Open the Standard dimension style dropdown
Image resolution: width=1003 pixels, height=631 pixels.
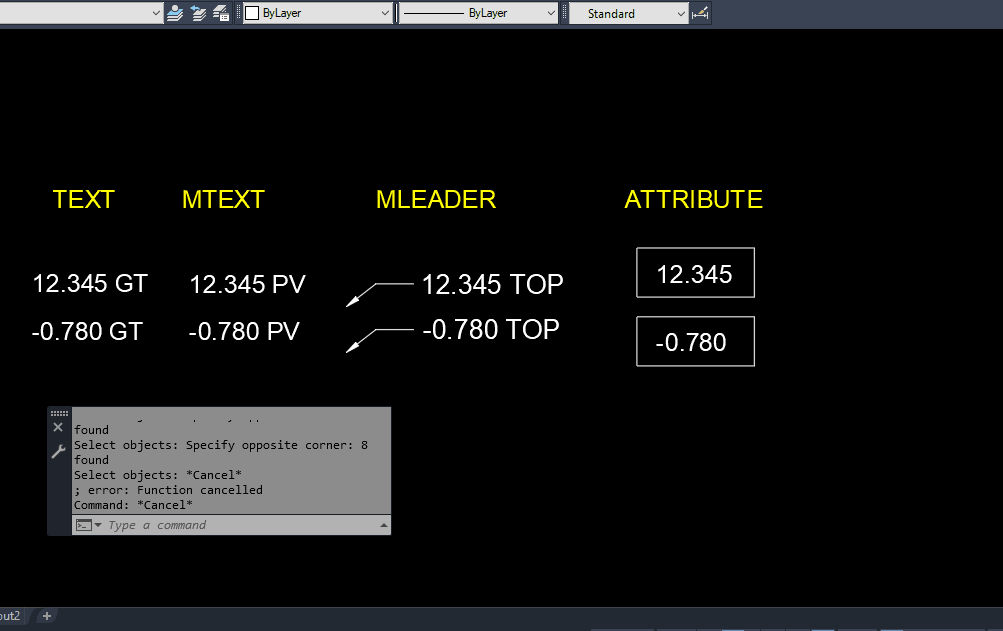pos(628,13)
